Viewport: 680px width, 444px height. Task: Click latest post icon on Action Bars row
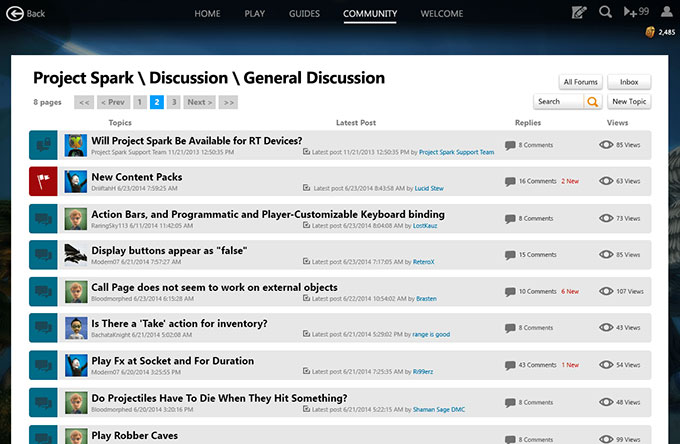click(x=307, y=225)
